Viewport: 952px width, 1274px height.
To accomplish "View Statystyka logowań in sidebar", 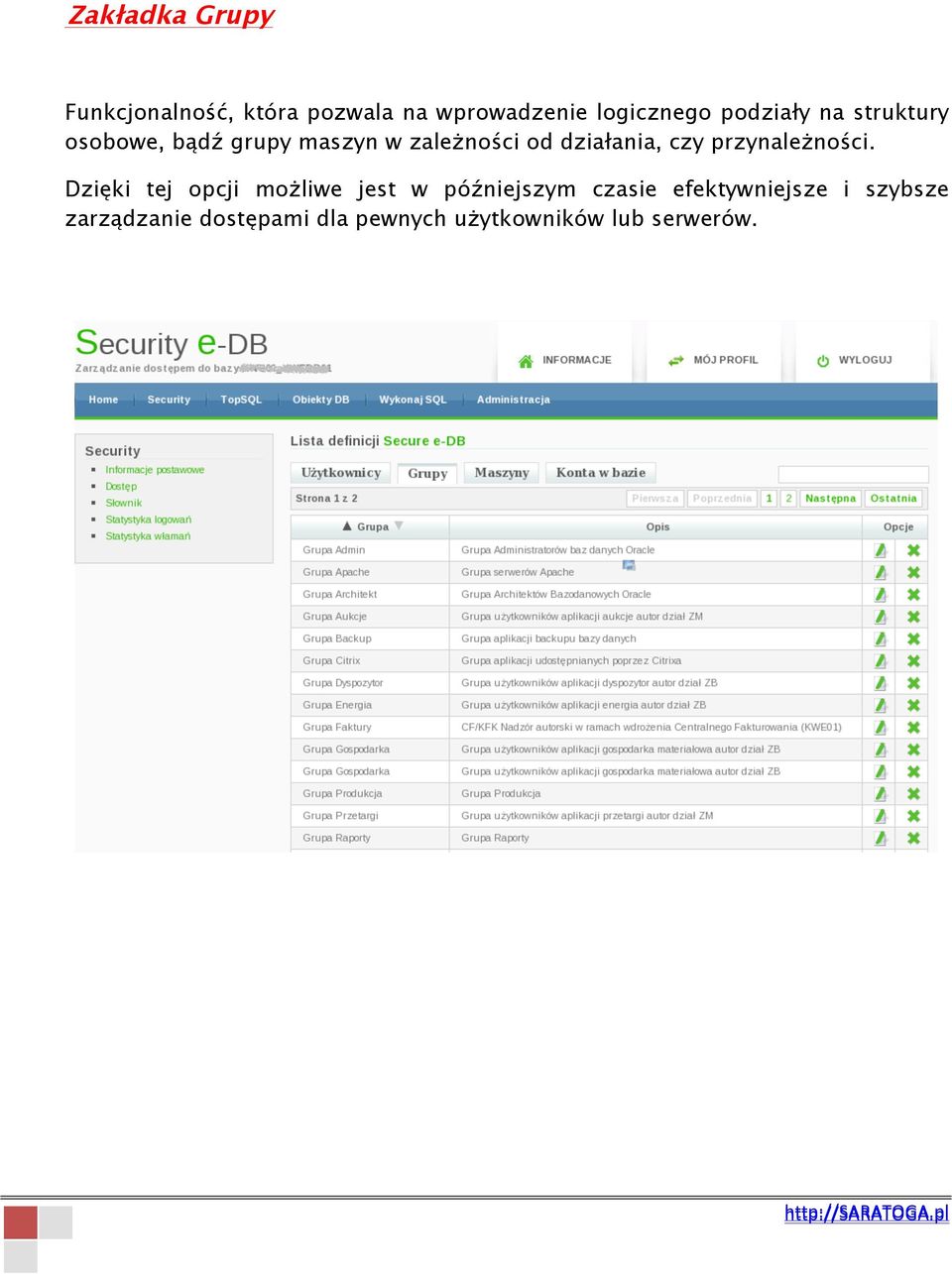I will pyautogui.click(x=149, y=520).
